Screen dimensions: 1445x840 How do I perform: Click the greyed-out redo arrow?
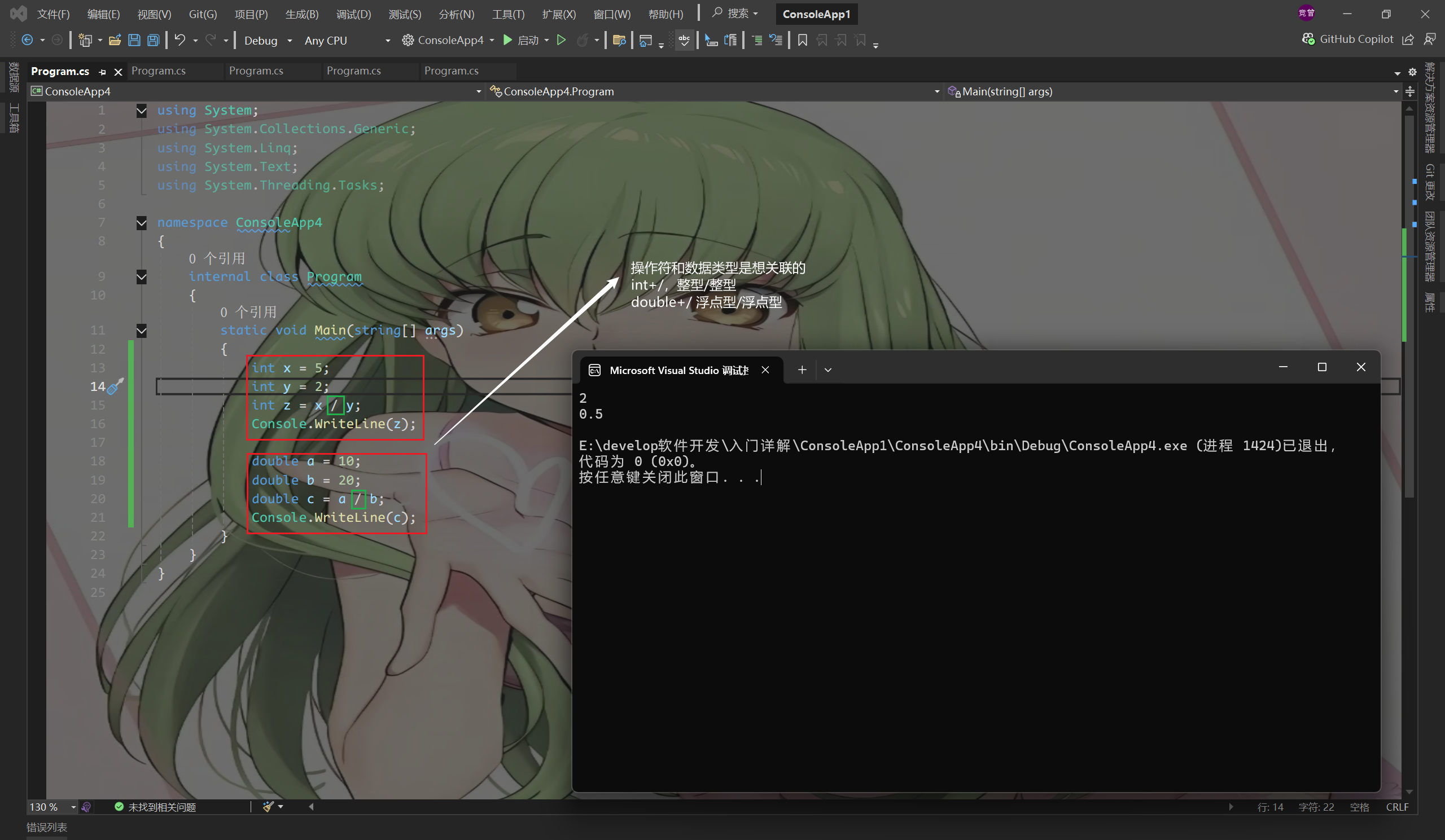[211, 40]
